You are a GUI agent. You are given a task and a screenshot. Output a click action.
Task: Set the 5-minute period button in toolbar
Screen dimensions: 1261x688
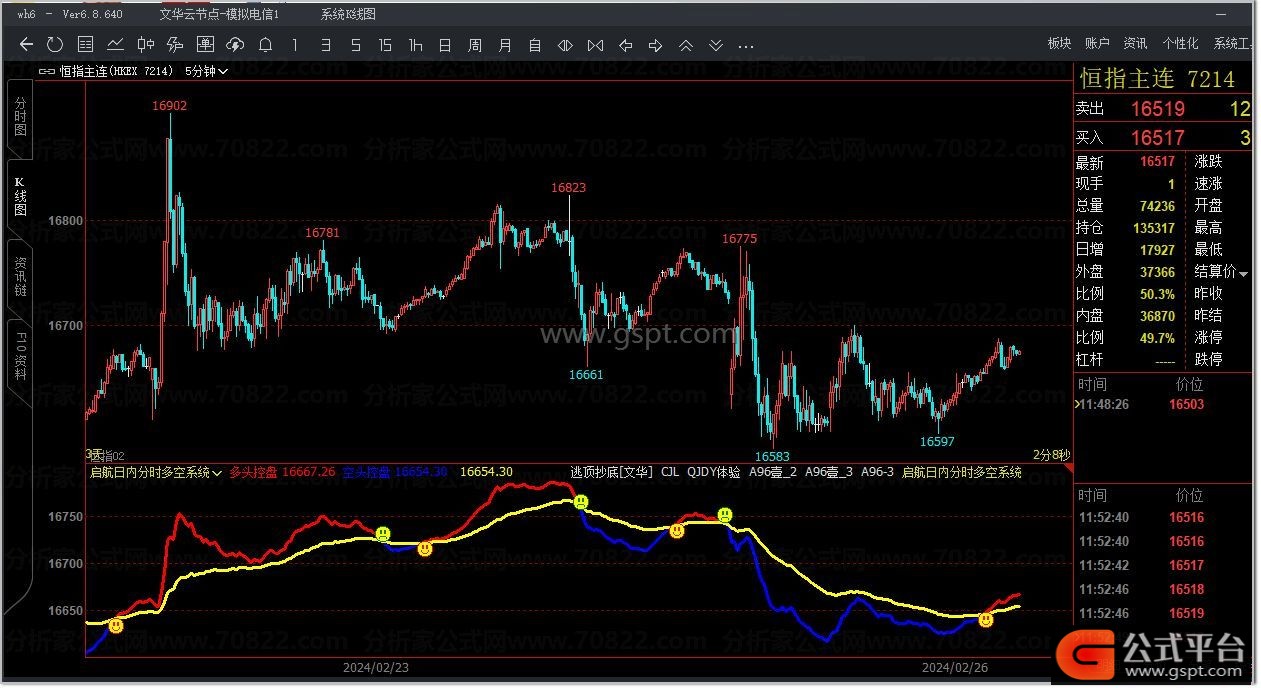356,45
